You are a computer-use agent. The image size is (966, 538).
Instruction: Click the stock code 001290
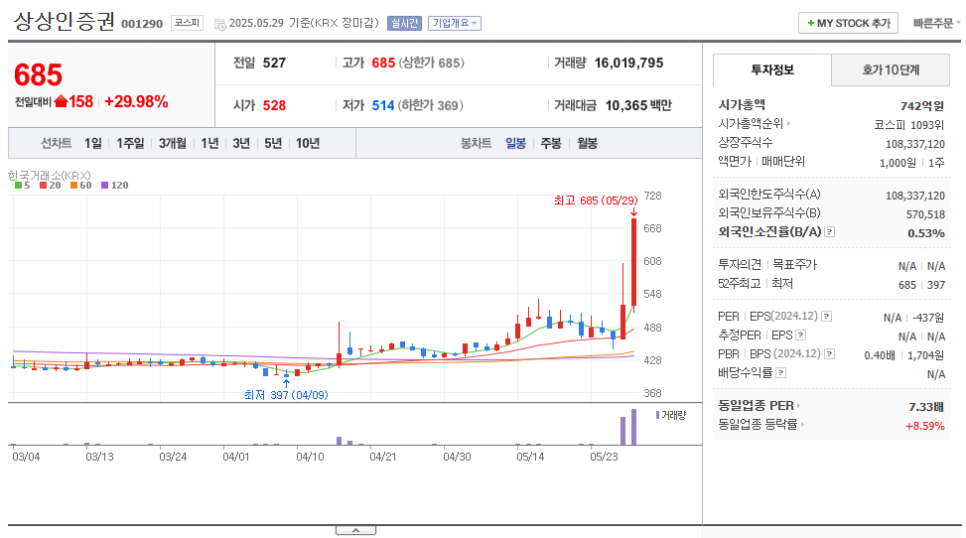142,24
